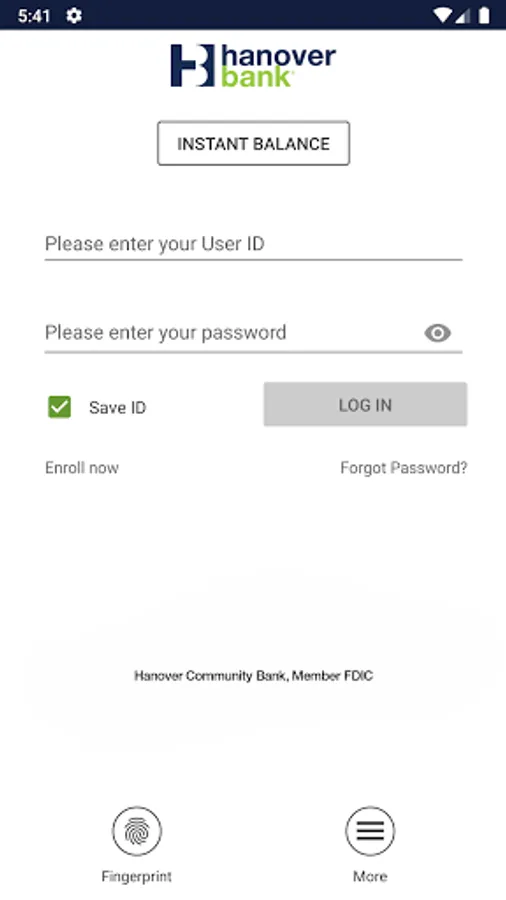Tap the Save ID label
This screenshot has width=506, height=900.
click(x=118, y=408)
